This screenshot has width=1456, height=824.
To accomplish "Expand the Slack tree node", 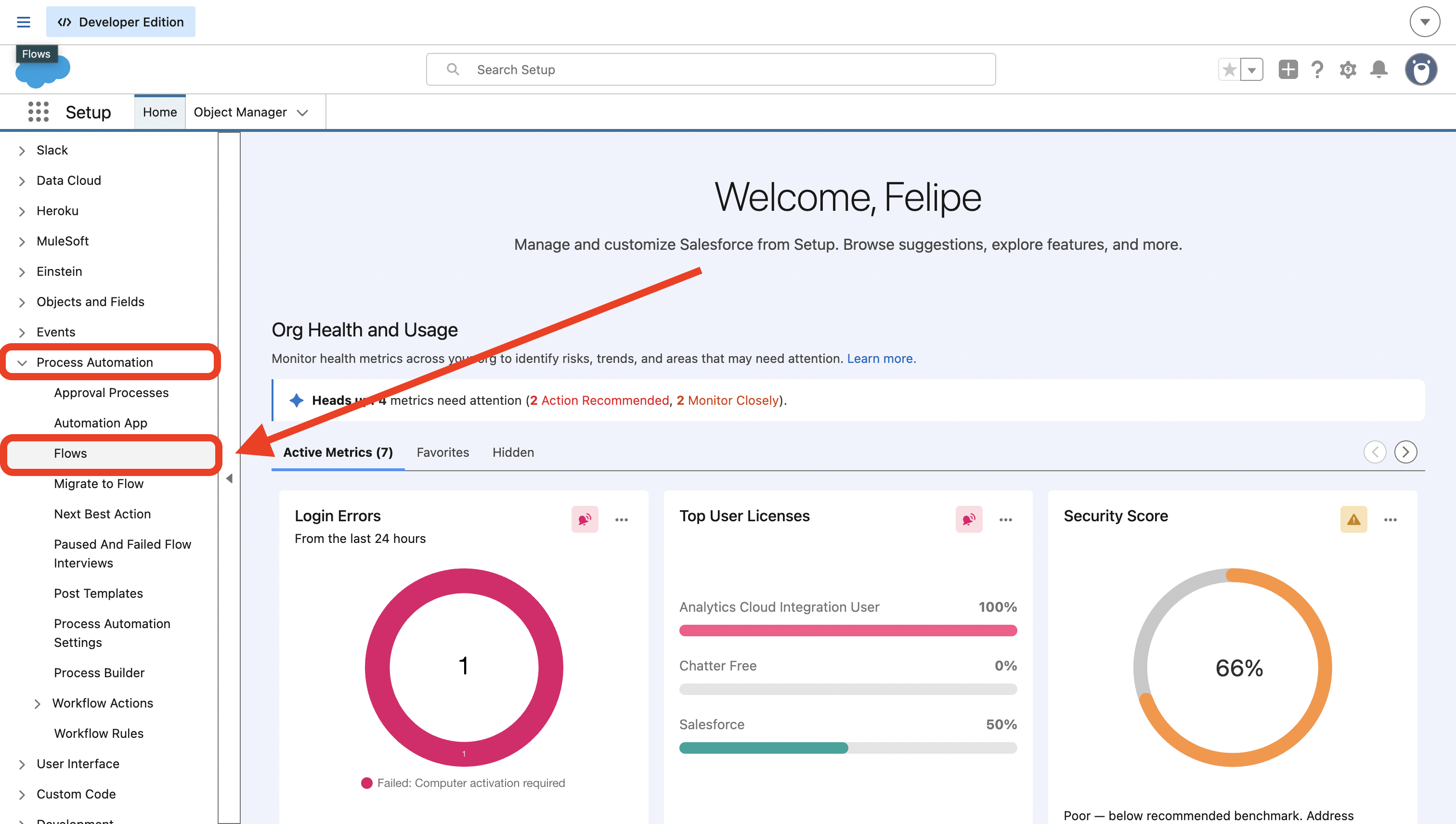I will point(22,151).
